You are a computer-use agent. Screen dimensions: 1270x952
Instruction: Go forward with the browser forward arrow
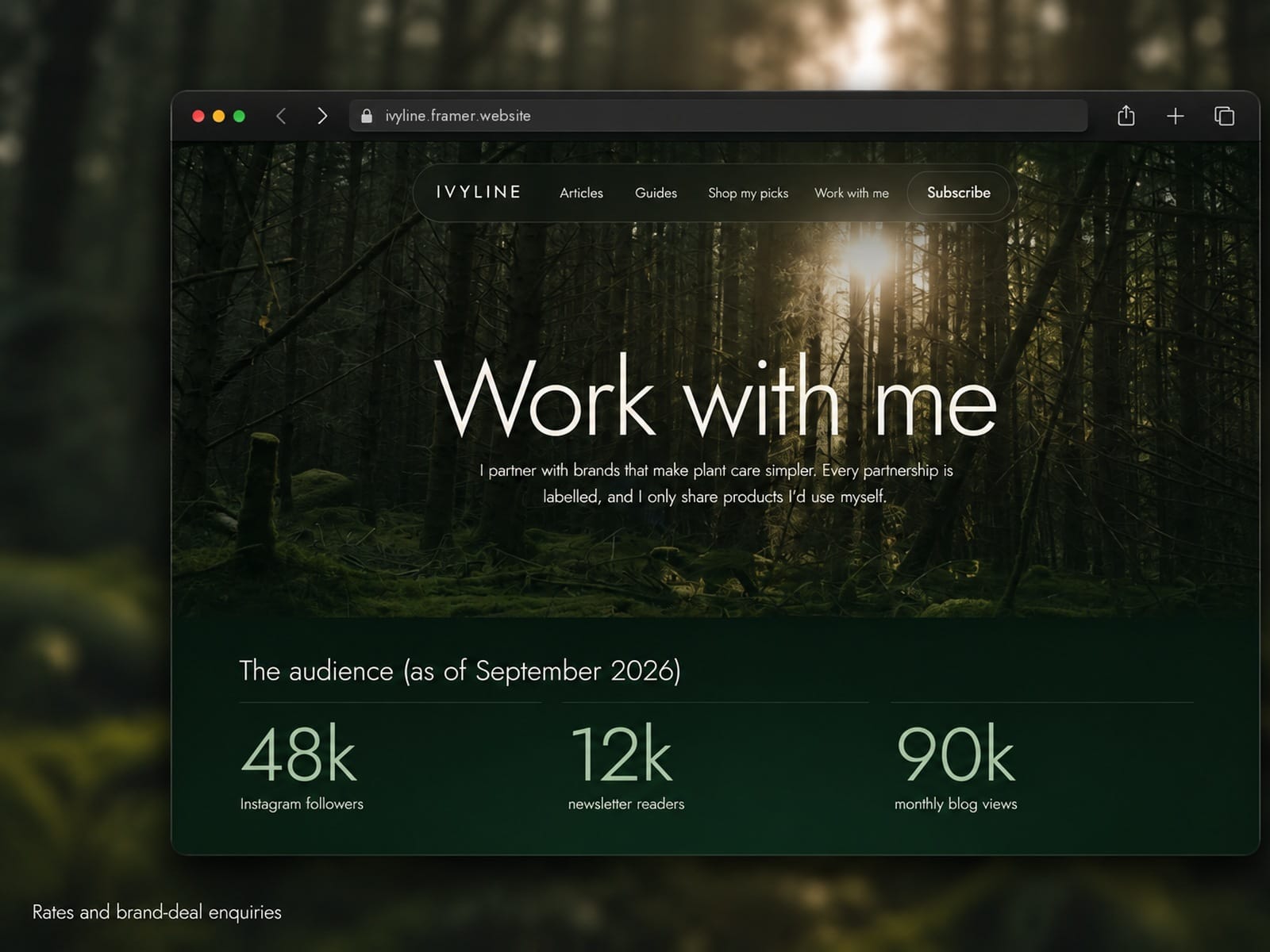(x=321, y=116)
